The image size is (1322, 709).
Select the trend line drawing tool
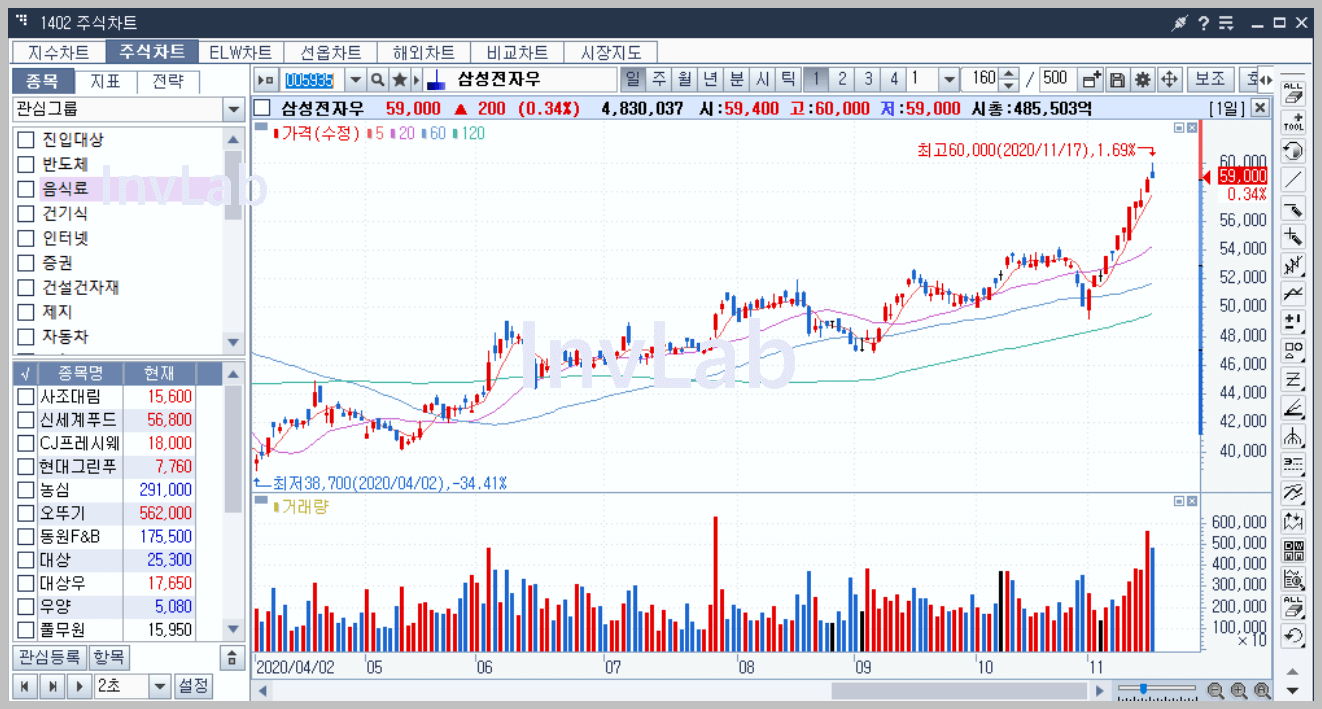coord(1293,180)
